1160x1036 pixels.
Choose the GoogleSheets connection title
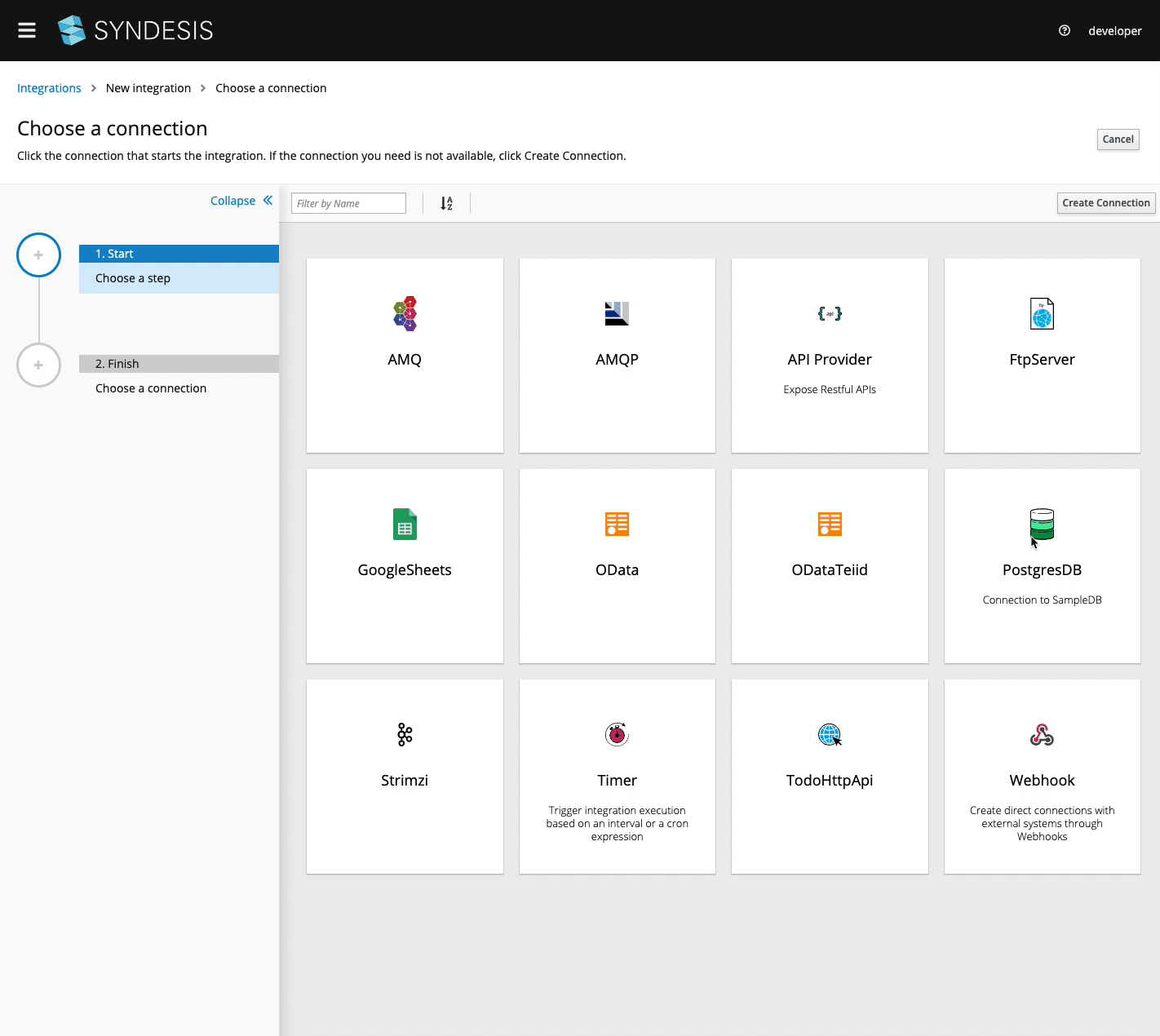pyautogui.click(x=405, y=570)
